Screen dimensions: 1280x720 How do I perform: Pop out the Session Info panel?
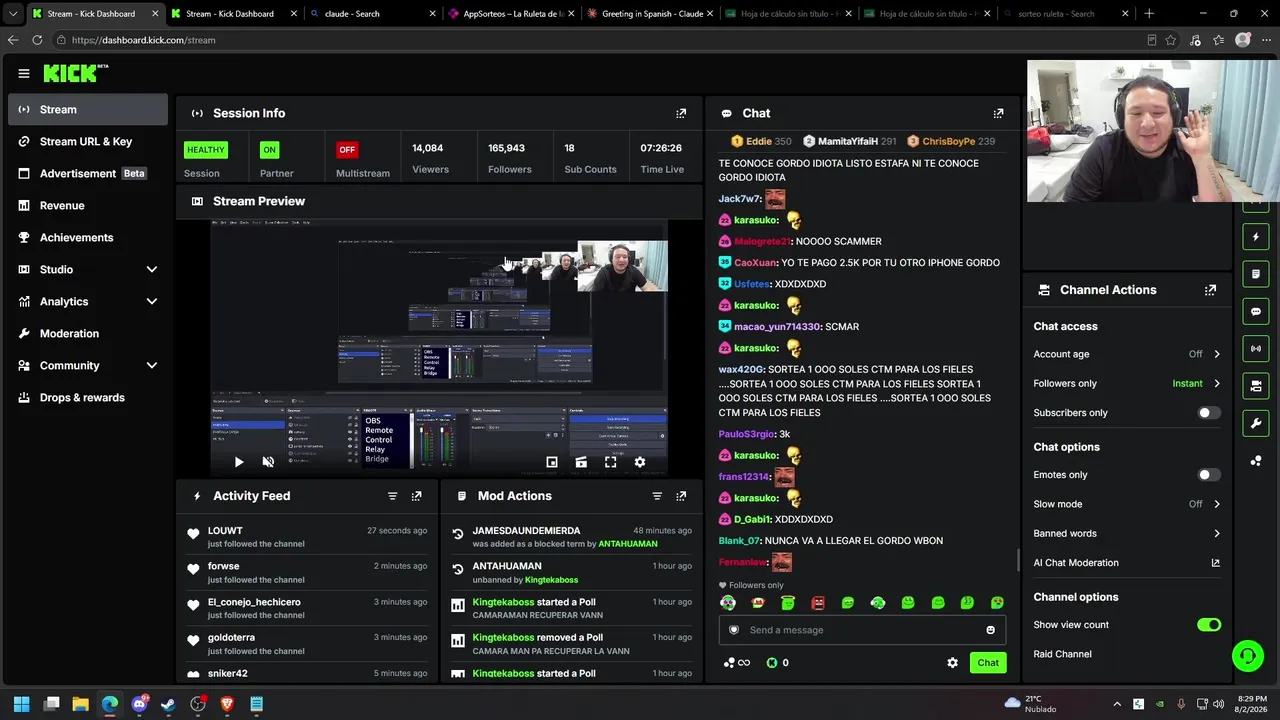tap(681, 113)
